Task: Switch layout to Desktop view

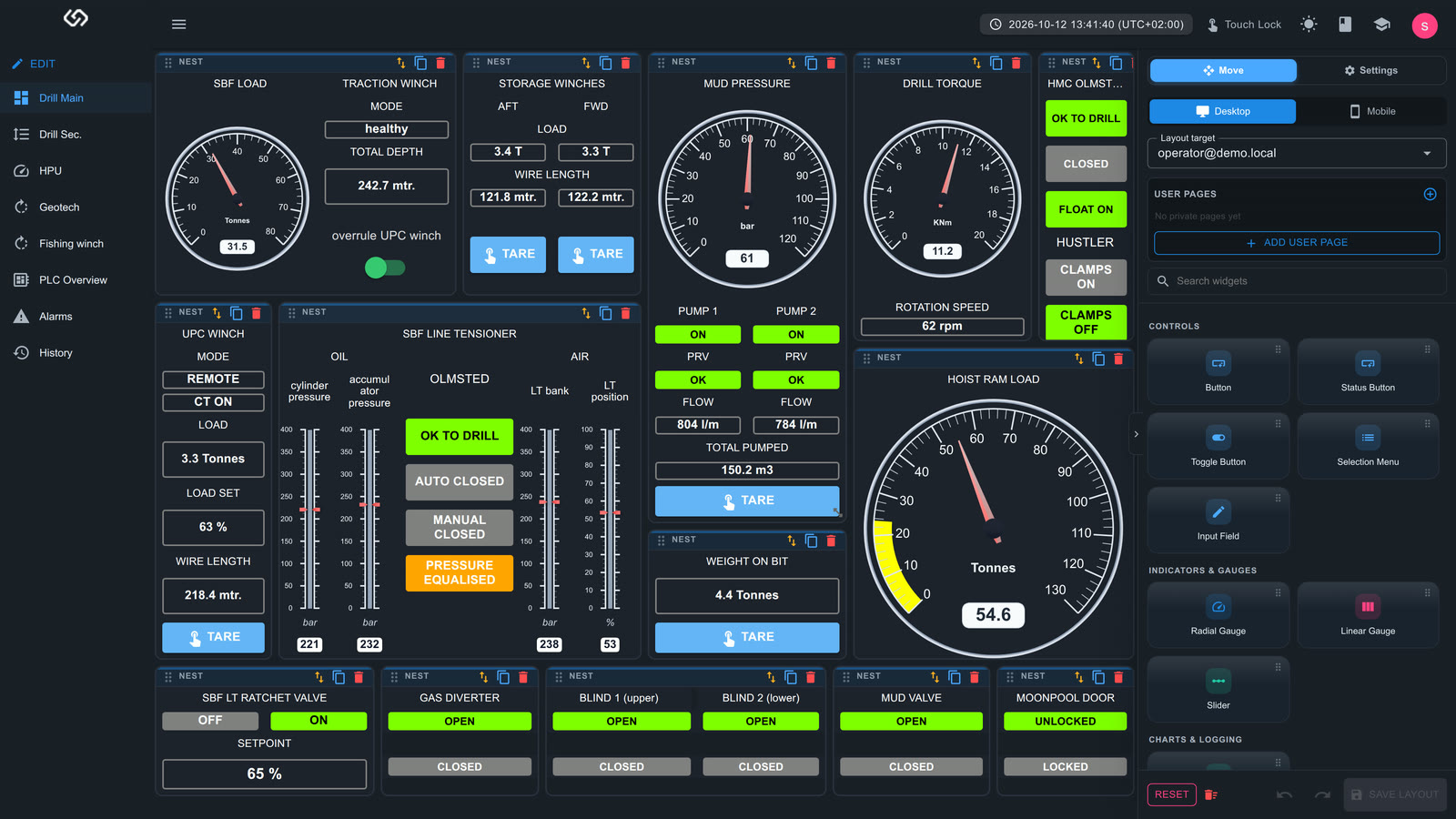Action: 1222,111
